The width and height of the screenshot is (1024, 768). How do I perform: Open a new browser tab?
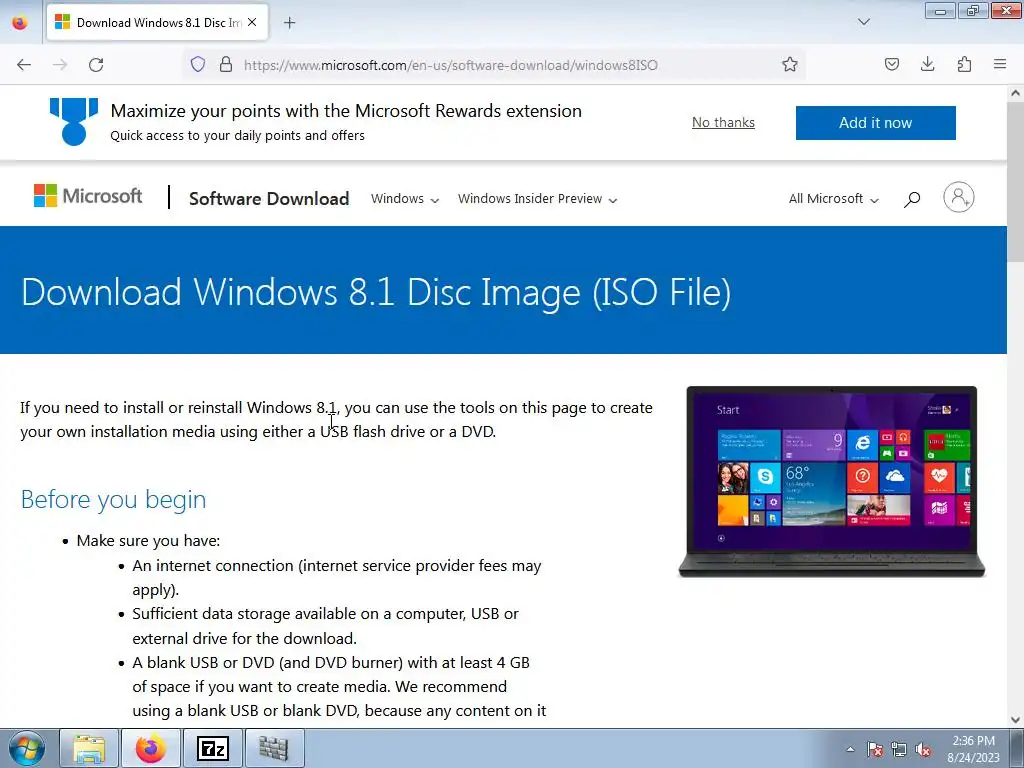pos(290,23)
